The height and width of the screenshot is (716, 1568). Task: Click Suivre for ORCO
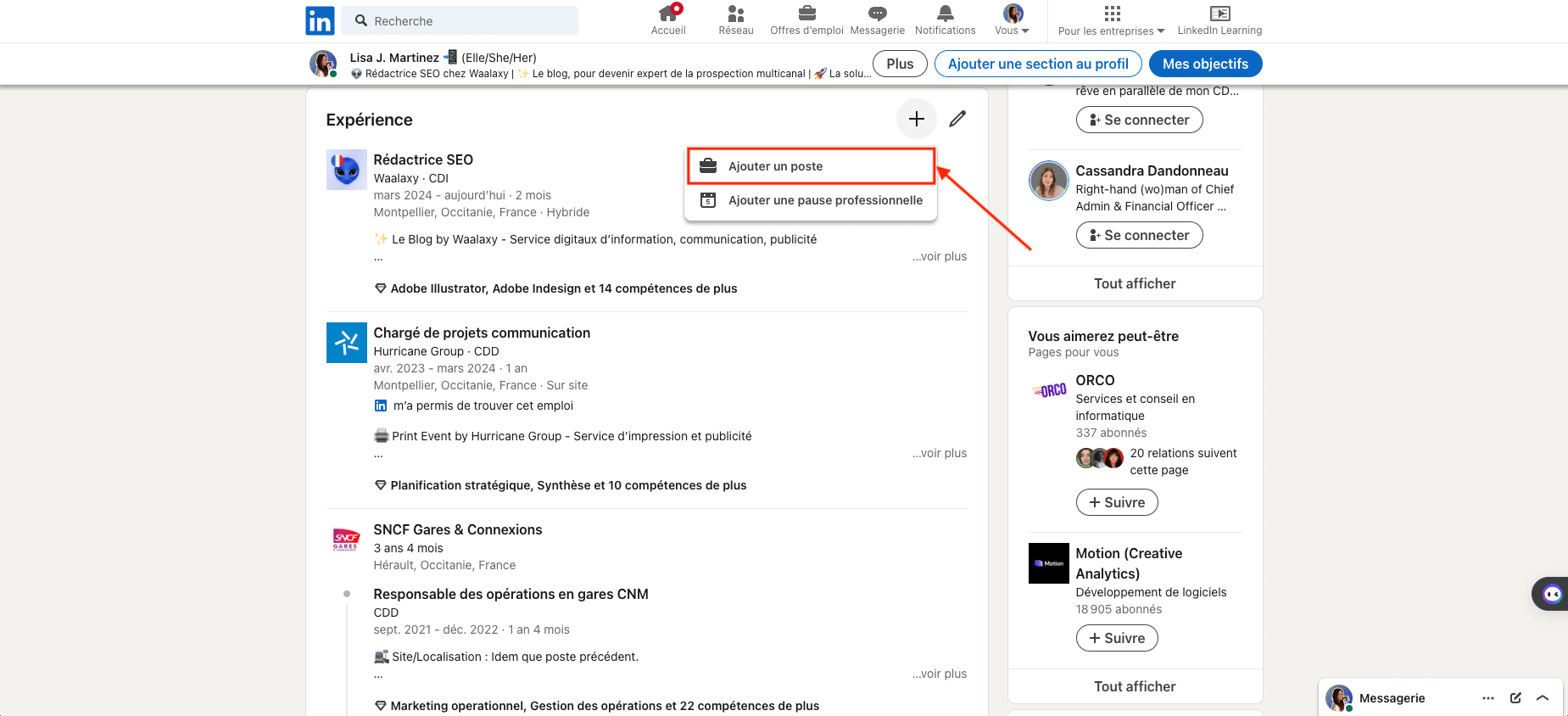tap(1117, 502)
